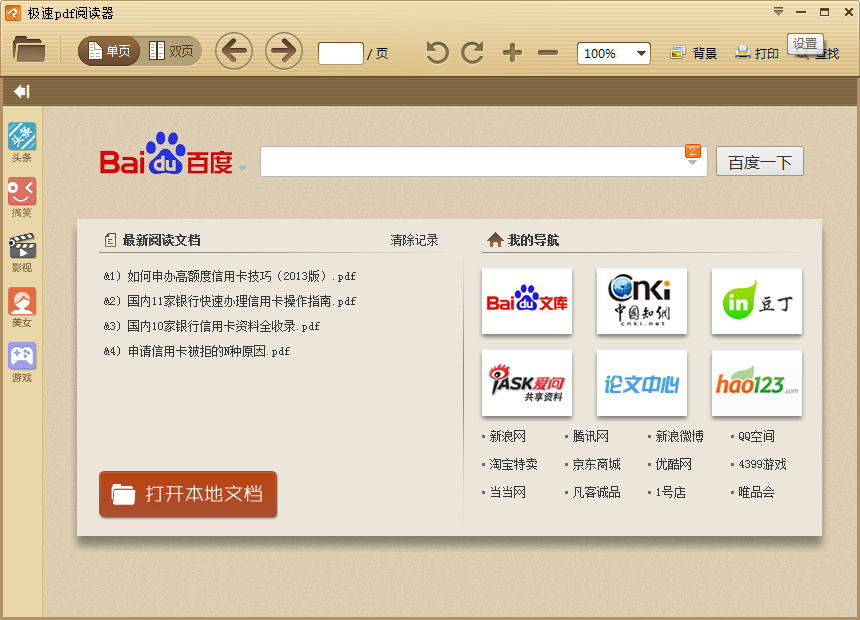
Task: Open the 当当网 link
Action: click(507, 492)
